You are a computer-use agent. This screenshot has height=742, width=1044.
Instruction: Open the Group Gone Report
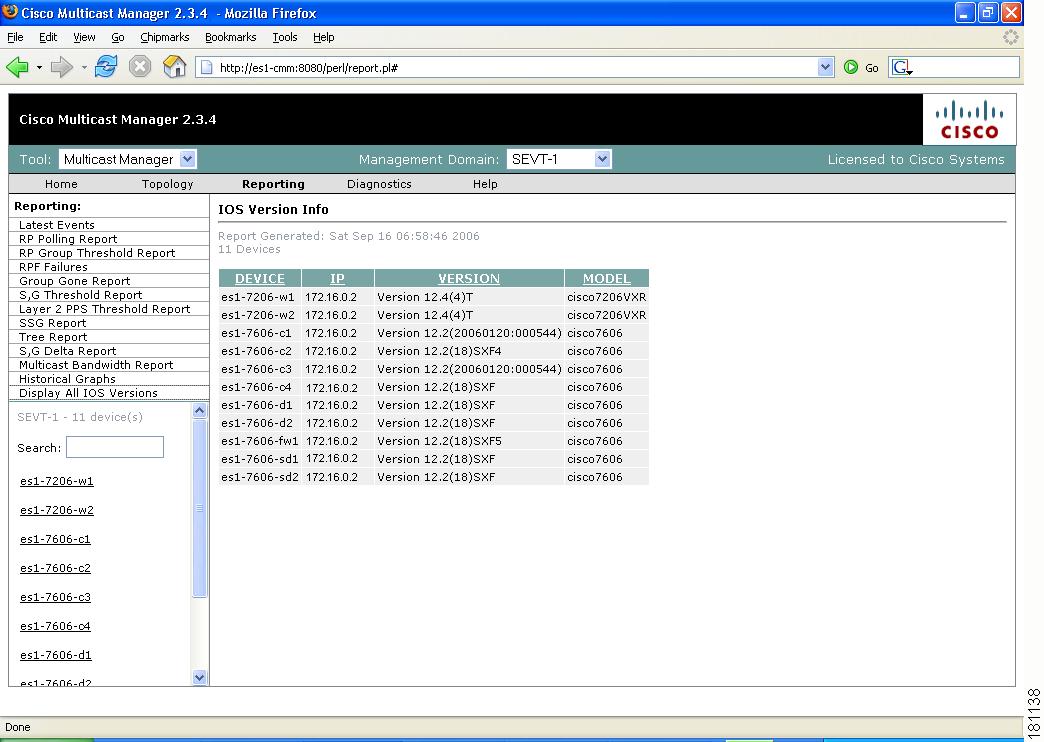click(75, 281)
